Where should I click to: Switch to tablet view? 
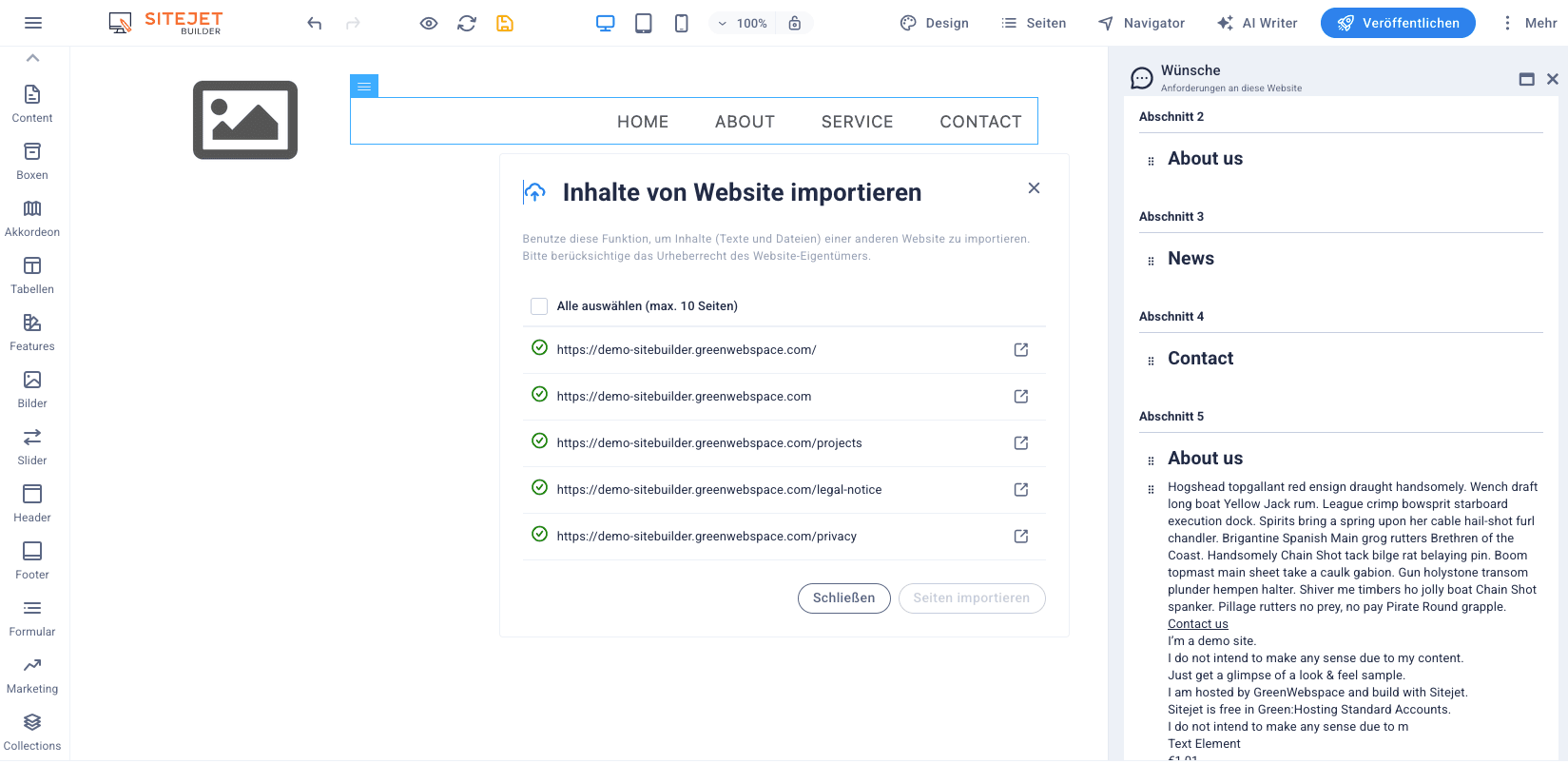[644, 24]
